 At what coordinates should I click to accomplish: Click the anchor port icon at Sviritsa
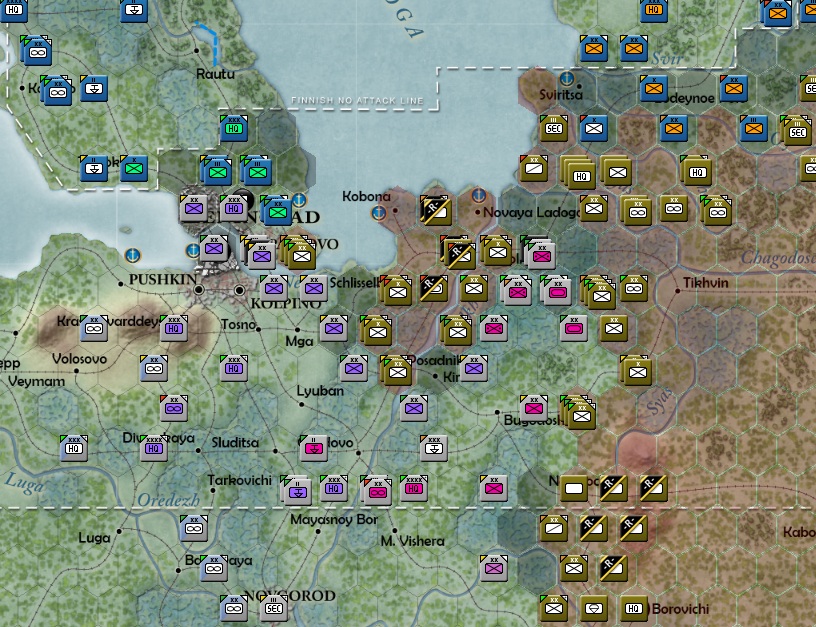tap(566, 79)
